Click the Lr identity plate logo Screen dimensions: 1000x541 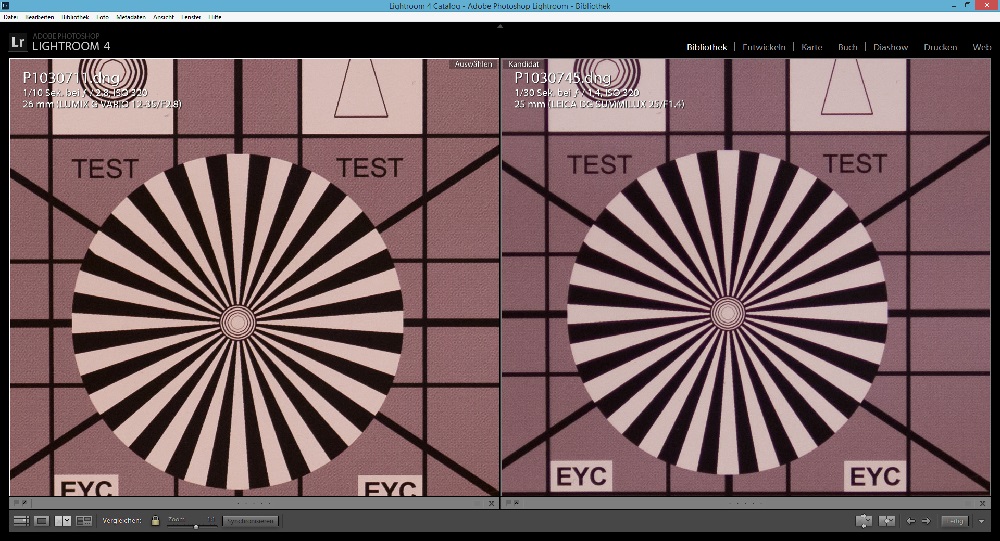point(18,43)
